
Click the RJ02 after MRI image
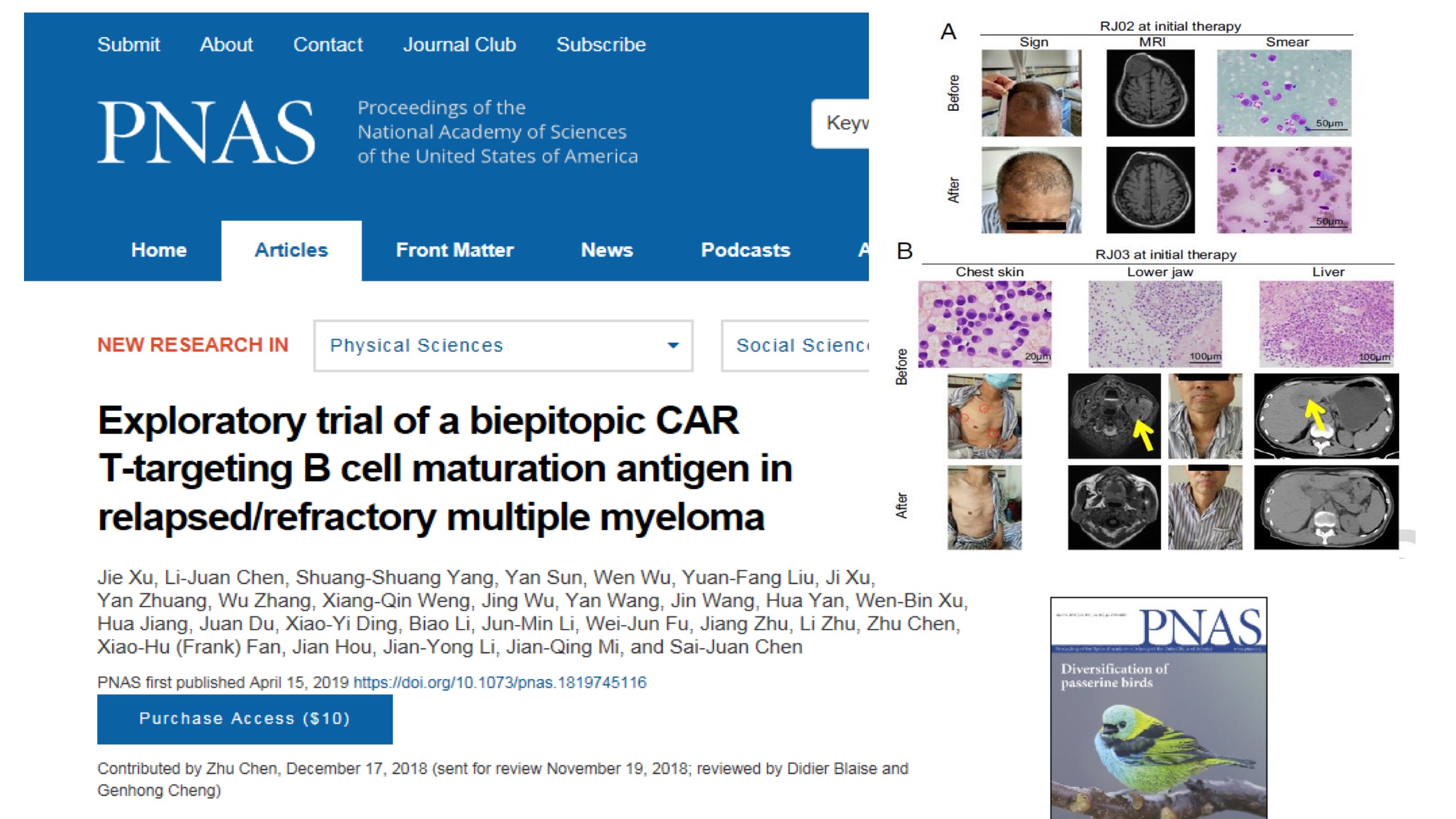pos(1150,190)
